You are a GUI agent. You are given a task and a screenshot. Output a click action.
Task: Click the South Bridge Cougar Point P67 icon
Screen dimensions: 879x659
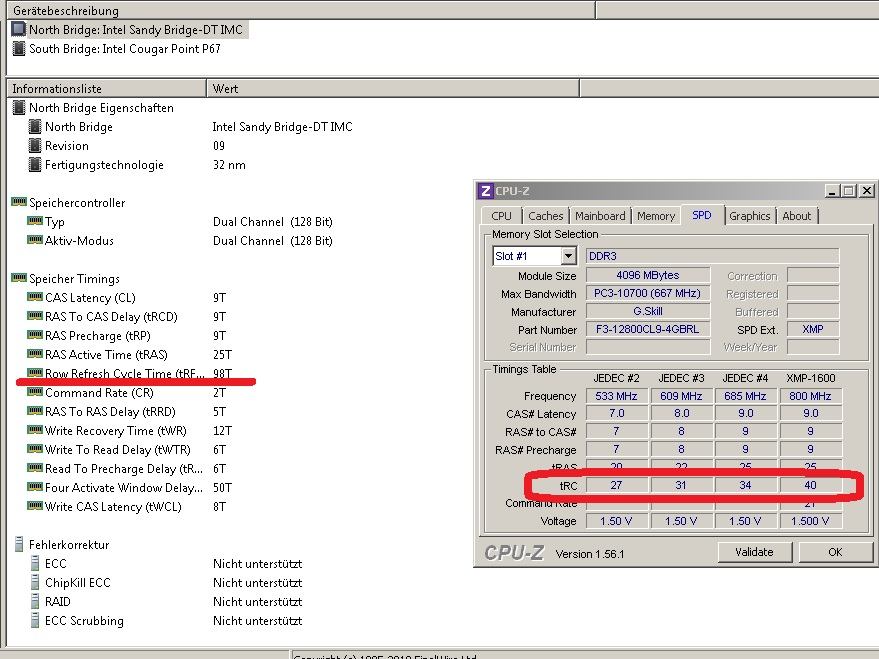pyautogui.click(x=18, y=48)
